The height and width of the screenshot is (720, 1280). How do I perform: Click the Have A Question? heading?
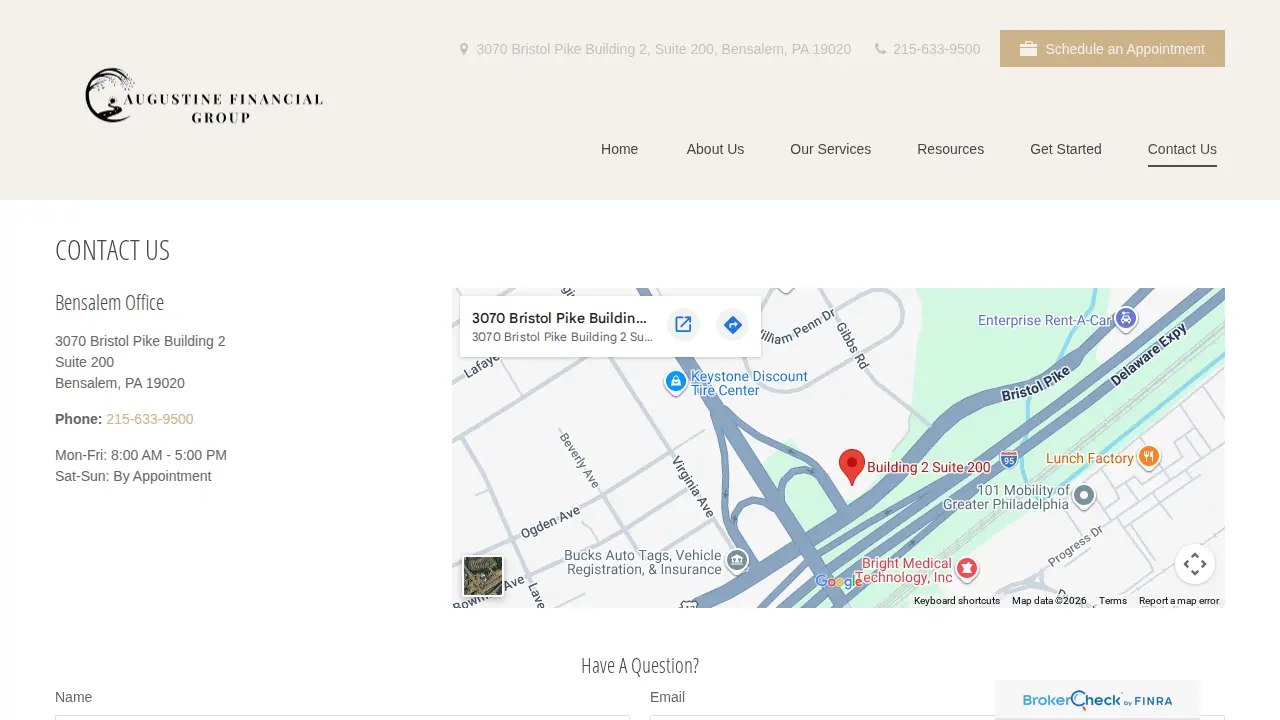640,665
